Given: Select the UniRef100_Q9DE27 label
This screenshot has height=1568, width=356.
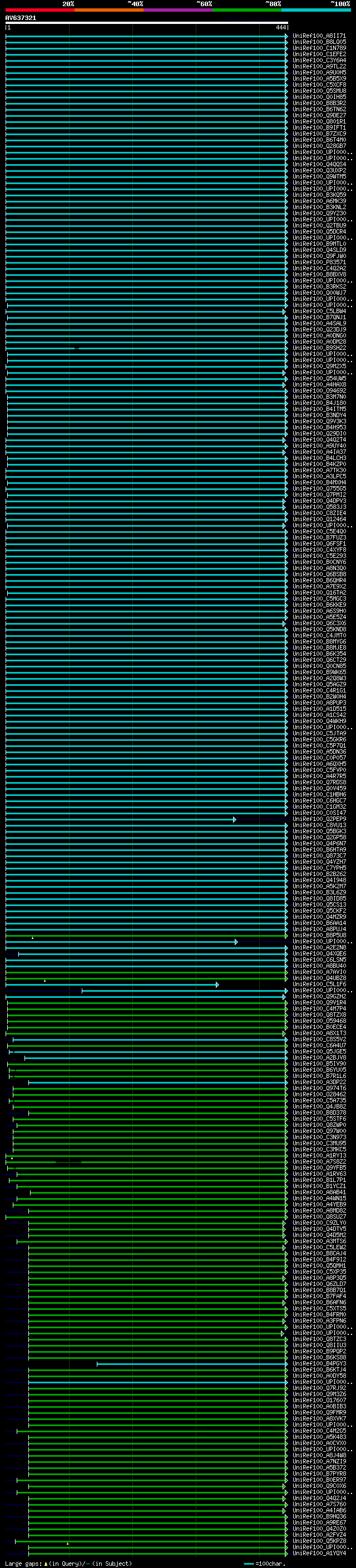Looking at the screenshot, I should (x=319, y=115).
